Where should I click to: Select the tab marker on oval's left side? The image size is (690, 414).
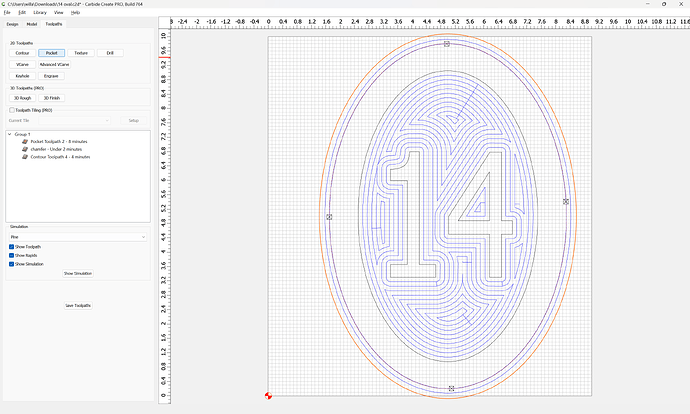[329, 217]
